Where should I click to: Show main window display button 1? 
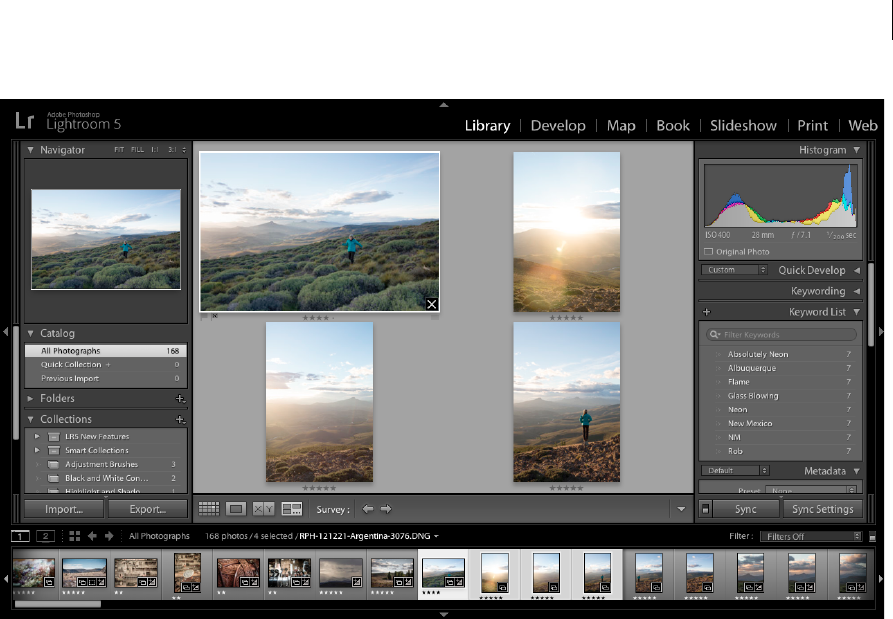[x=21, y=536]
